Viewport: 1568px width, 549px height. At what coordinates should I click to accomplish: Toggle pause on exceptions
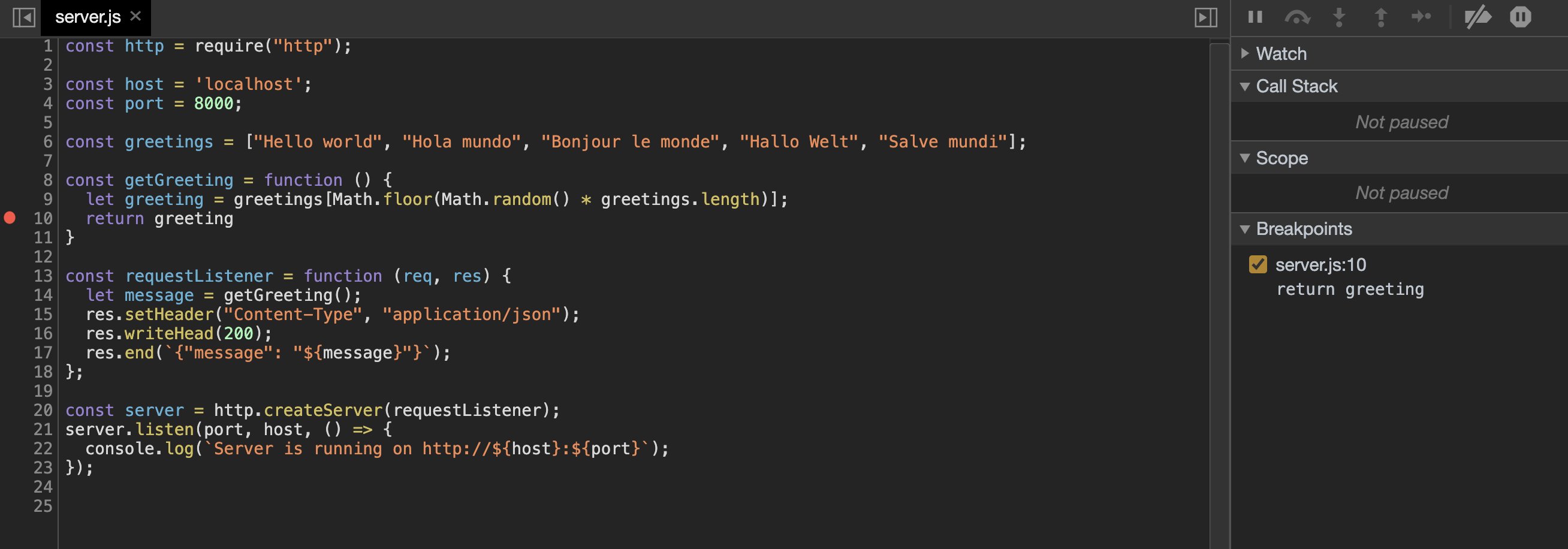(1520, 16)
